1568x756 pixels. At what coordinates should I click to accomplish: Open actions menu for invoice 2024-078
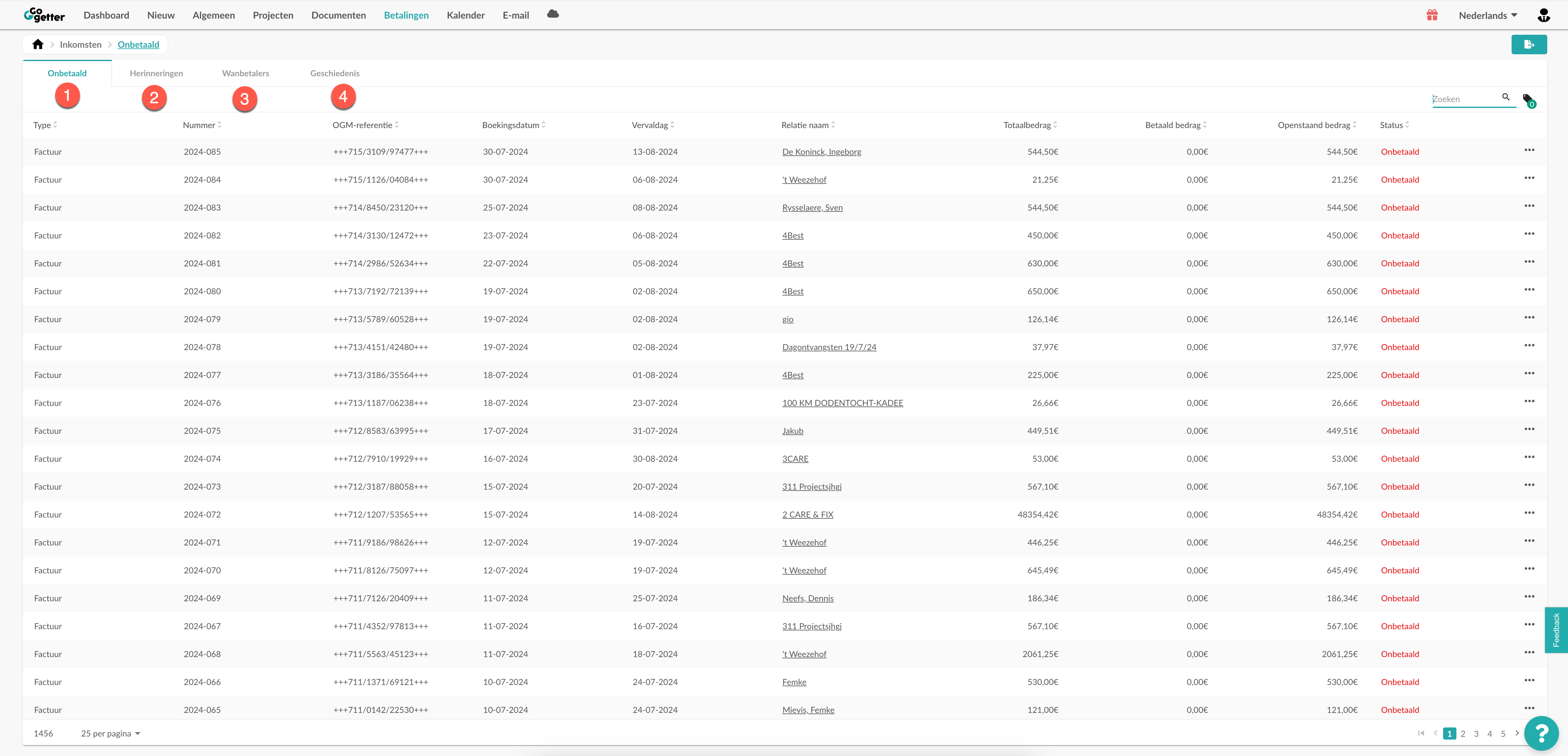pyautogui.click(x=1529, y=346)
